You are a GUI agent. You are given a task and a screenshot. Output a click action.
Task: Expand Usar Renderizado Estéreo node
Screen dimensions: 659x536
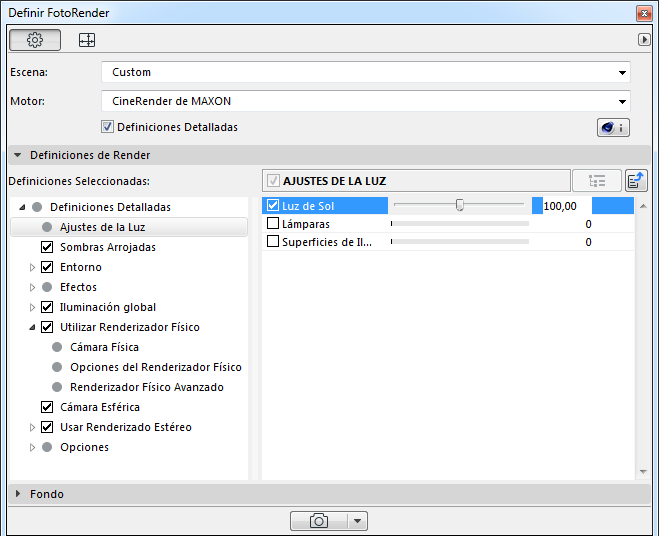click(x=32, y=427)
